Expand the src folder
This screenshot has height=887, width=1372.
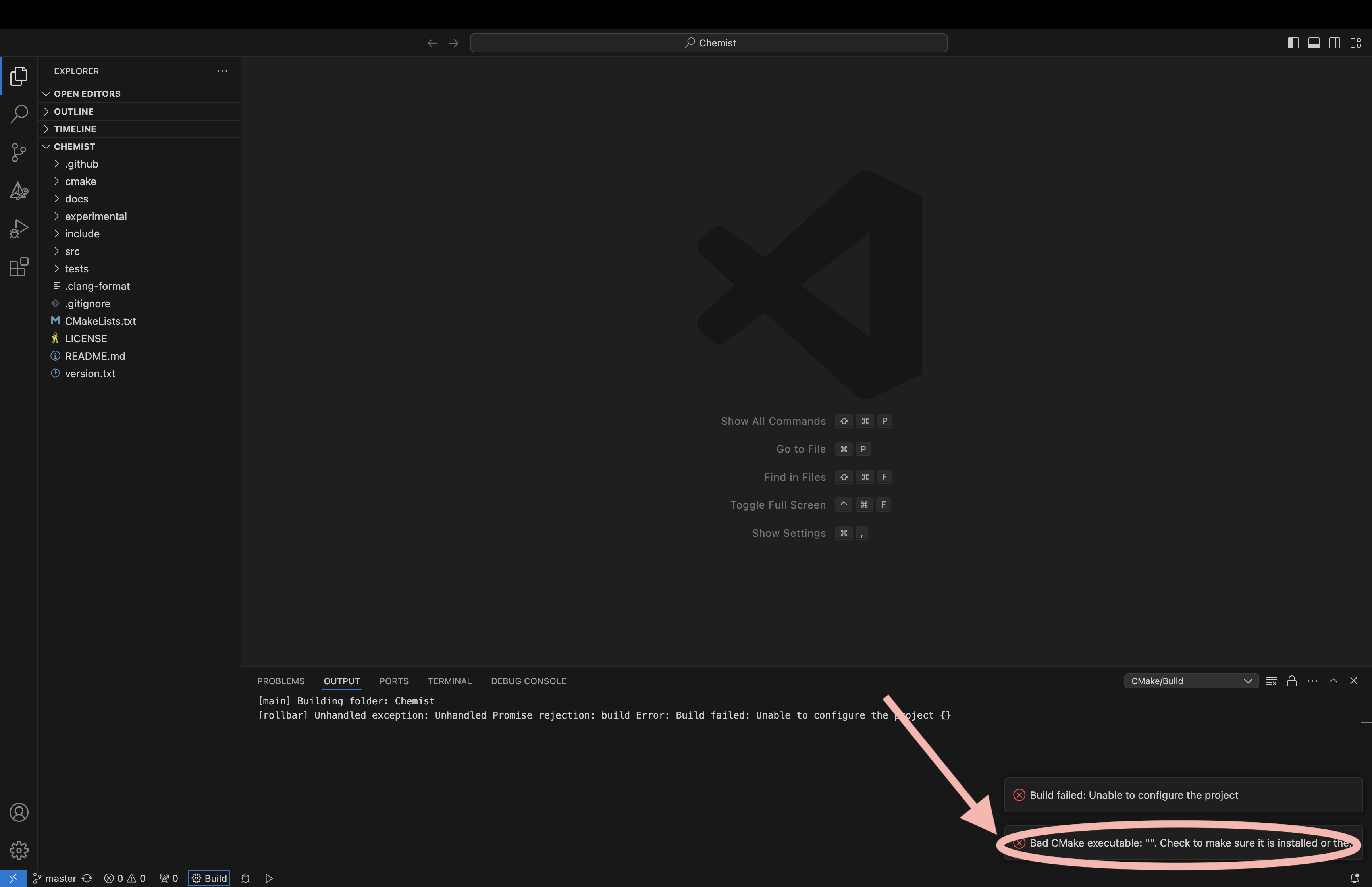coord(139,251)
